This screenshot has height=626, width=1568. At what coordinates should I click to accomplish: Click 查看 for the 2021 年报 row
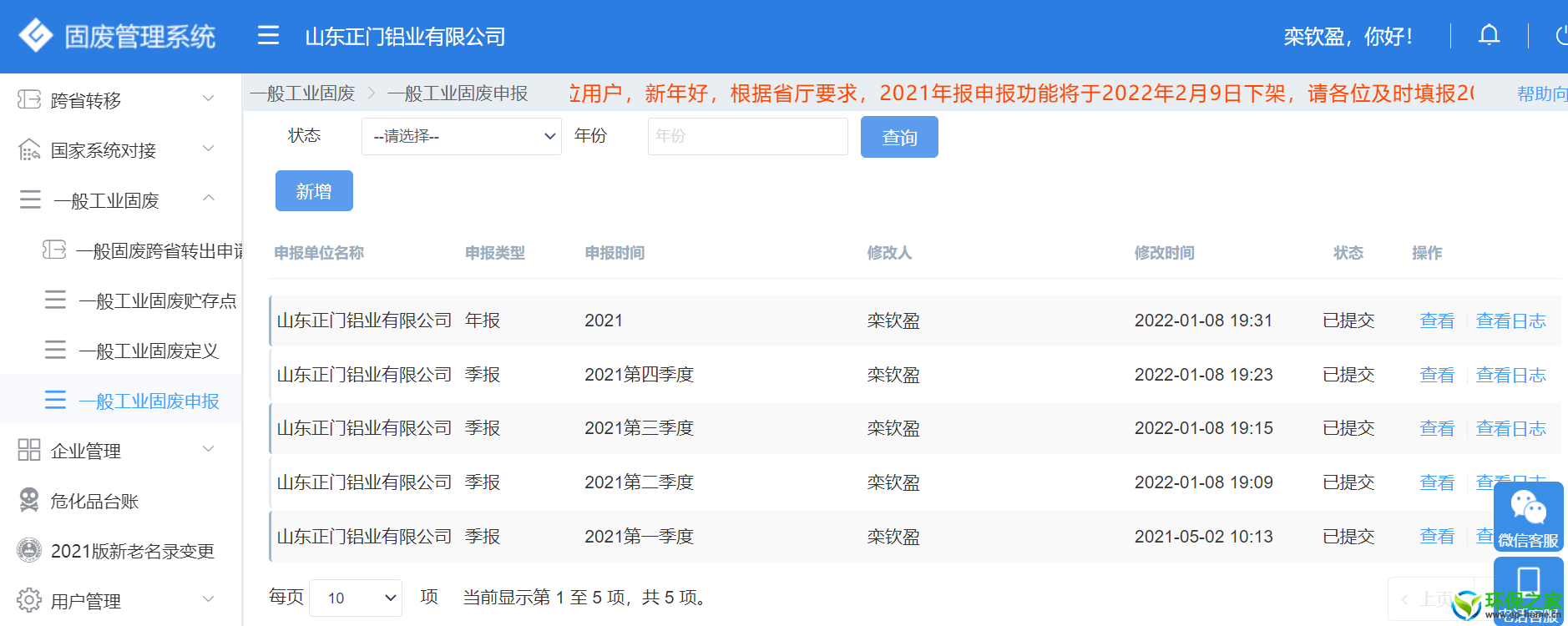(x=1437, y=321)
